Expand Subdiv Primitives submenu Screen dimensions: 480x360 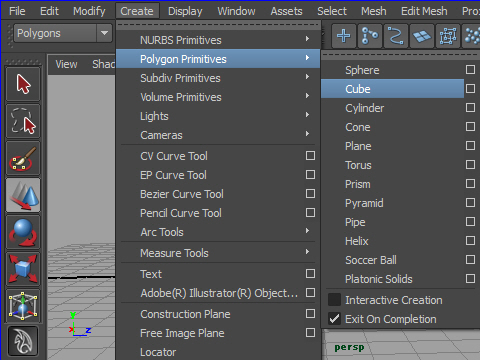[x=218, y=78]
